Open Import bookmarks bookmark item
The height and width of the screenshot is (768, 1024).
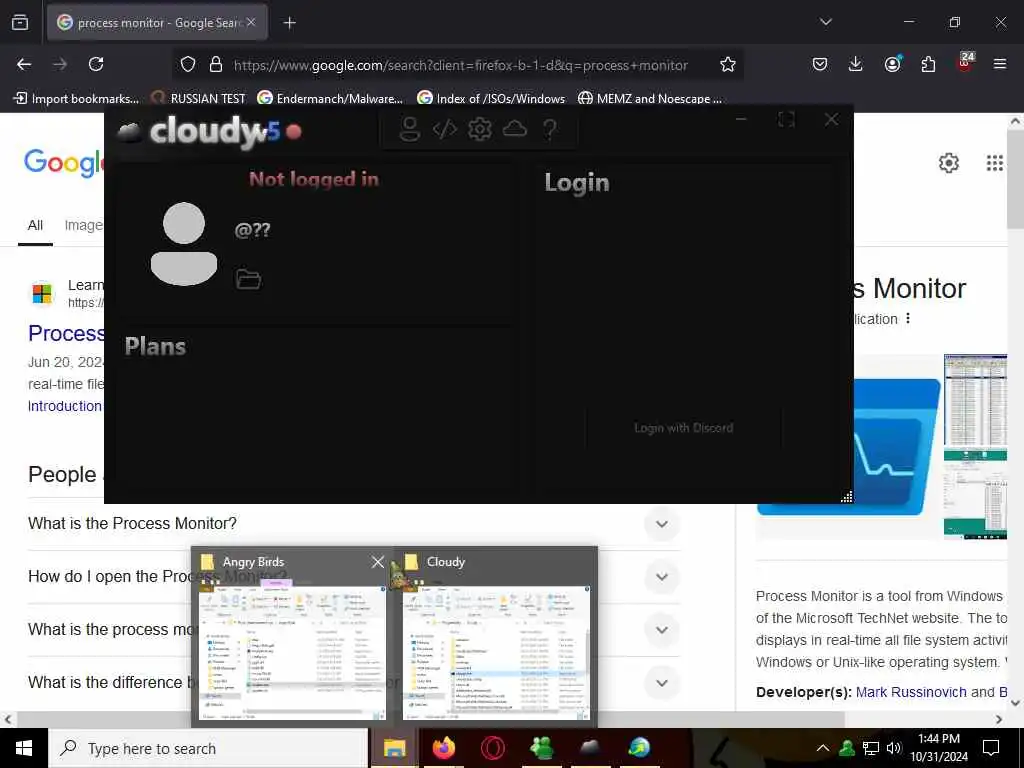(76, 99)
